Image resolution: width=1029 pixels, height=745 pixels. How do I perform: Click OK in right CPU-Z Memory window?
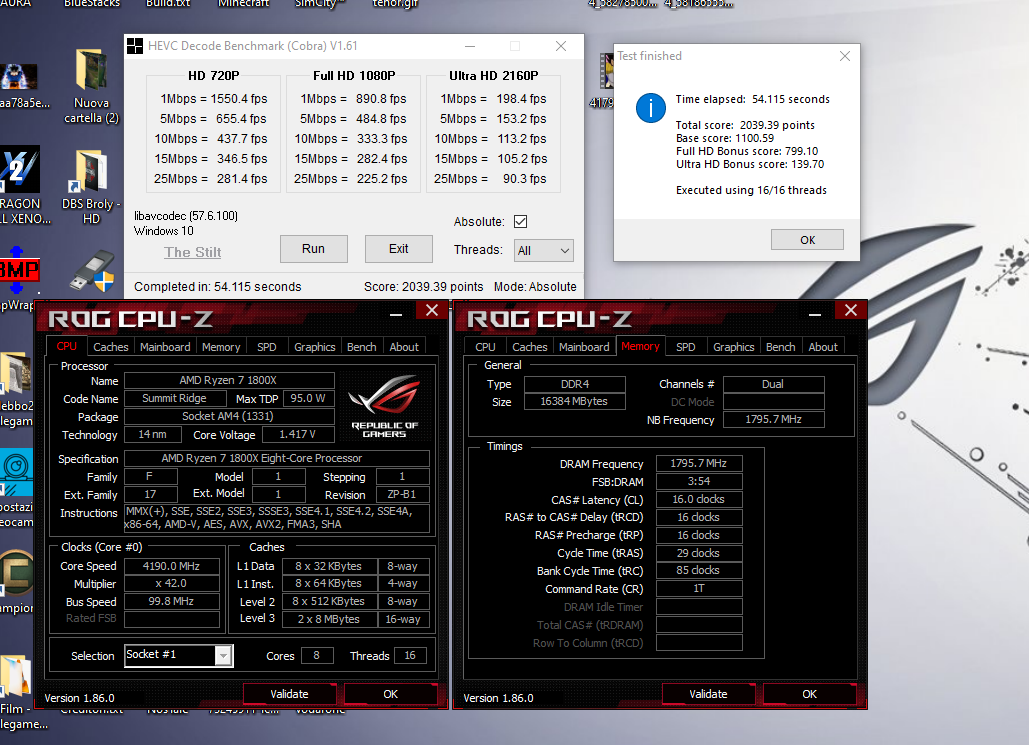coord(809,694)
